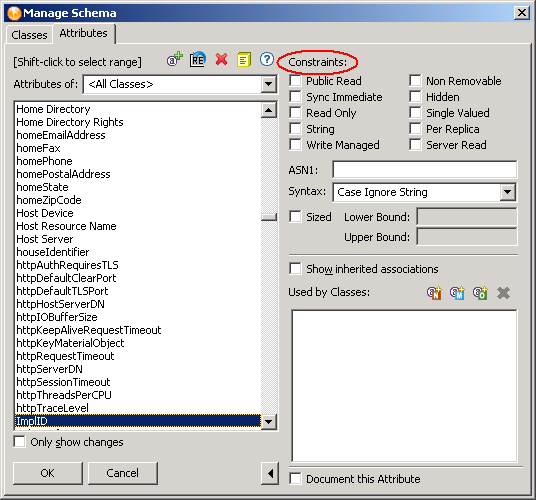Image resolution: width=536 pixels, height=500 pixels.
Task: Enable the Single Valued checkbox
Action: (415, 113)
